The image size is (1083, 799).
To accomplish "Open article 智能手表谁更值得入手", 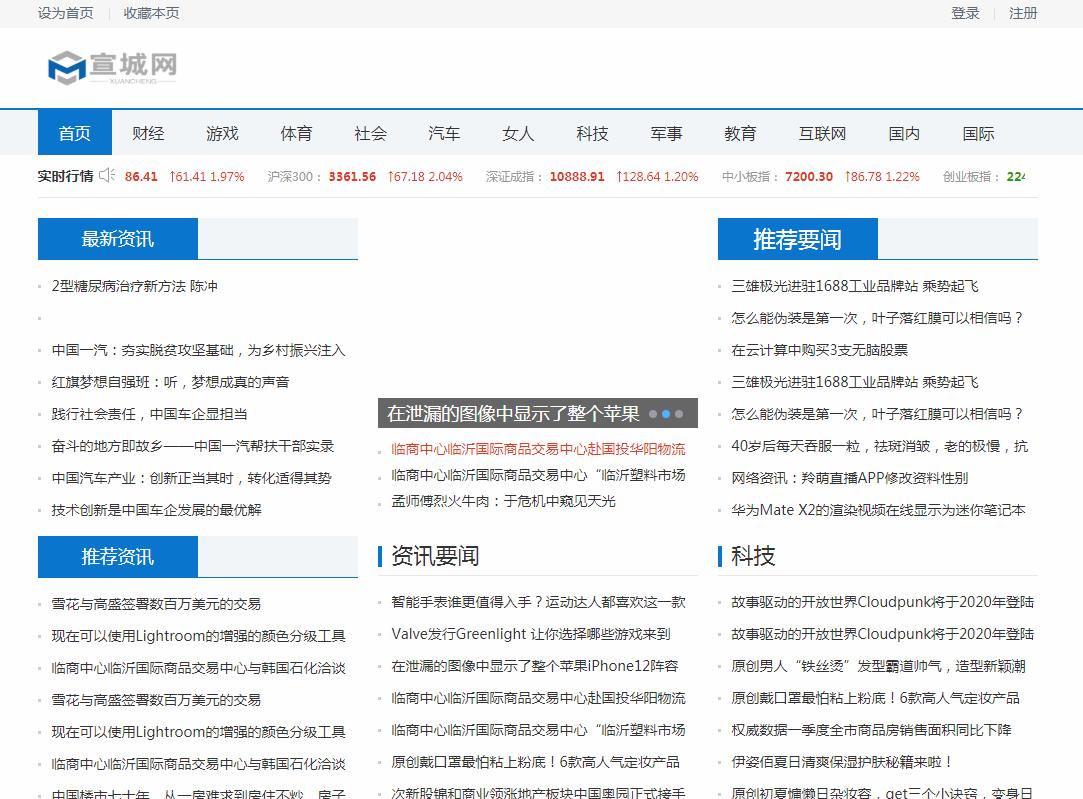I will (x=538, y=602).
